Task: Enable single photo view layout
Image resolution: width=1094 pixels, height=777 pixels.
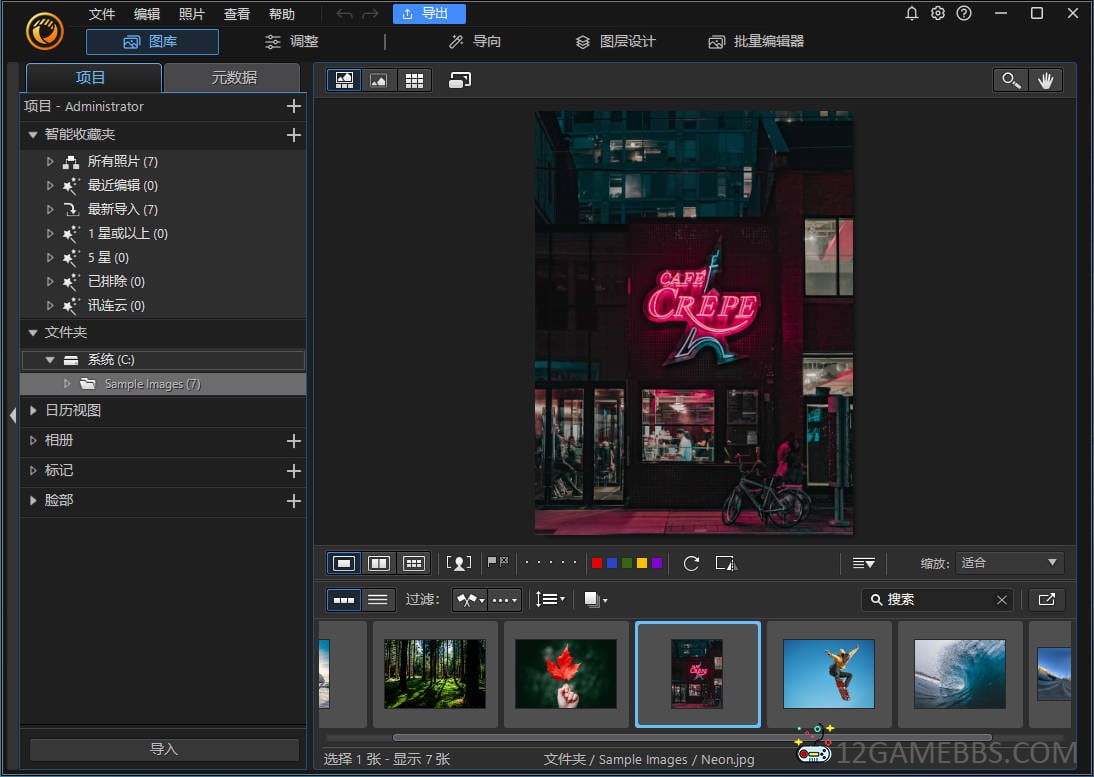Action: pyautogui.click(x=344, y=563)
